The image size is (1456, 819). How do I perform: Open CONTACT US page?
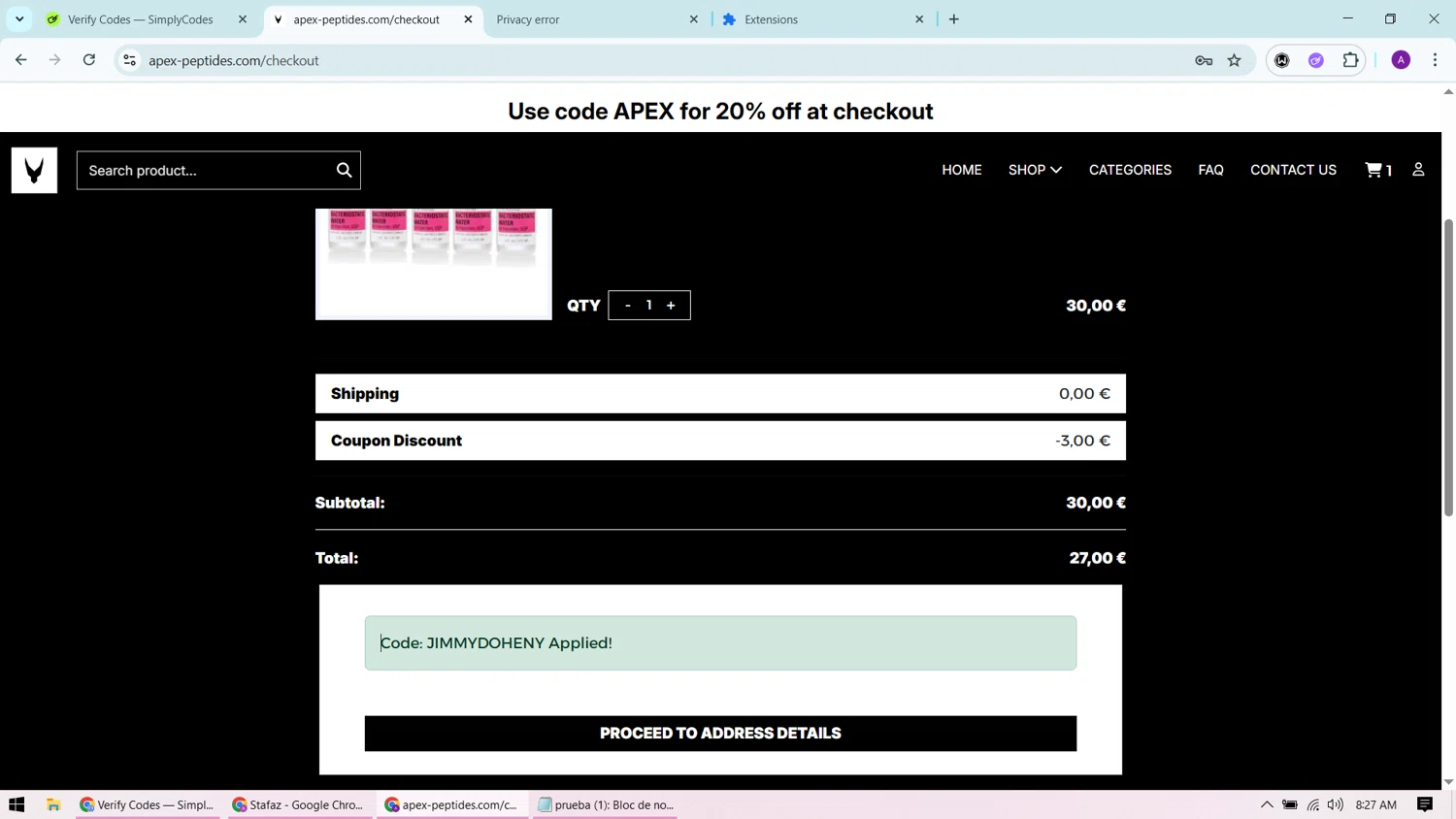[x=1293, y=170]
